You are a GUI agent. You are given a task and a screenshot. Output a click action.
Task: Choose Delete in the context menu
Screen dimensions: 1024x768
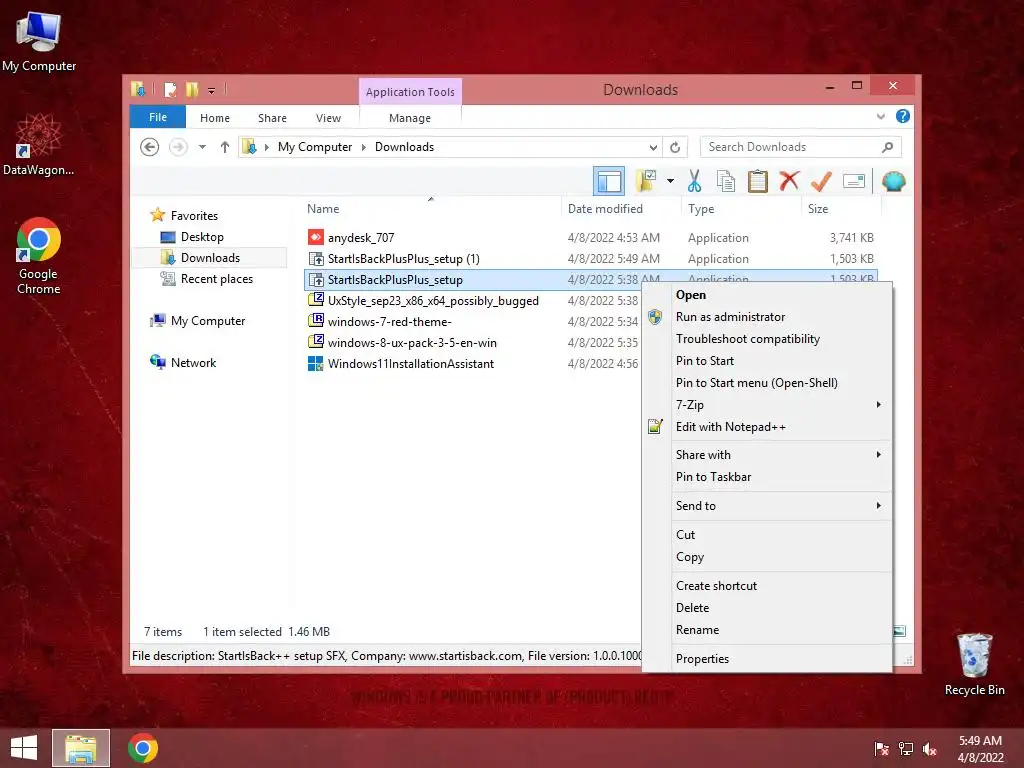point(767,608)
